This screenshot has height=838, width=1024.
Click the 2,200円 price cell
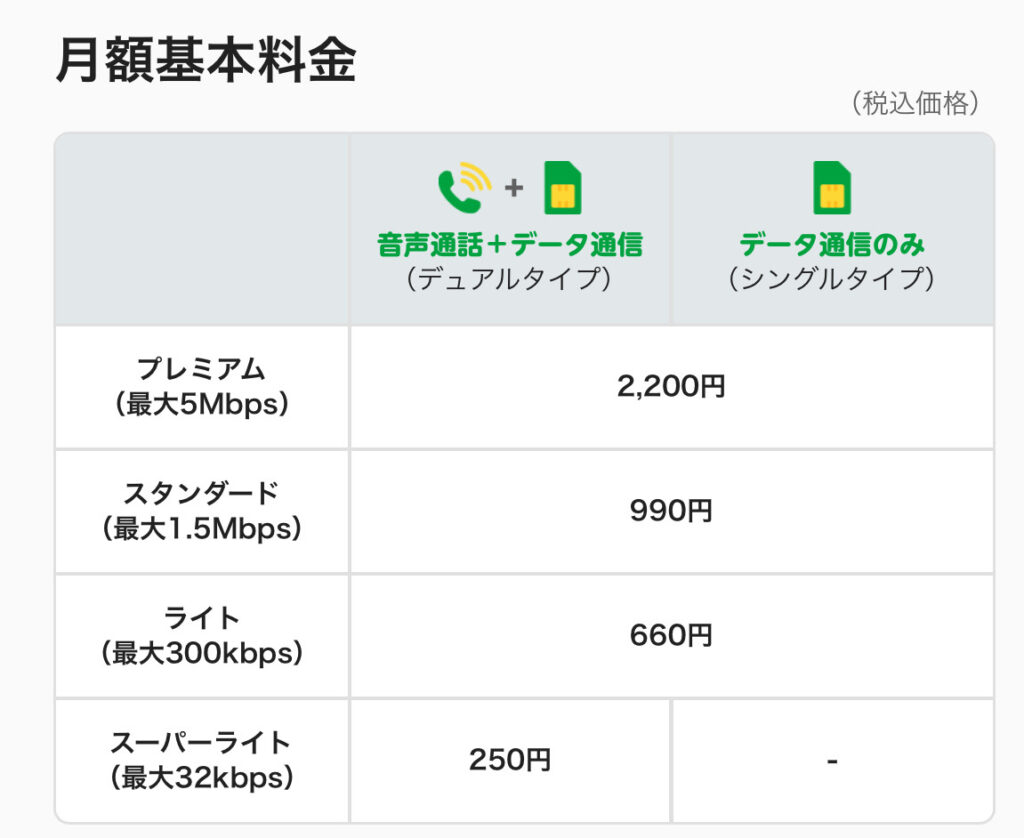point(671,387)
